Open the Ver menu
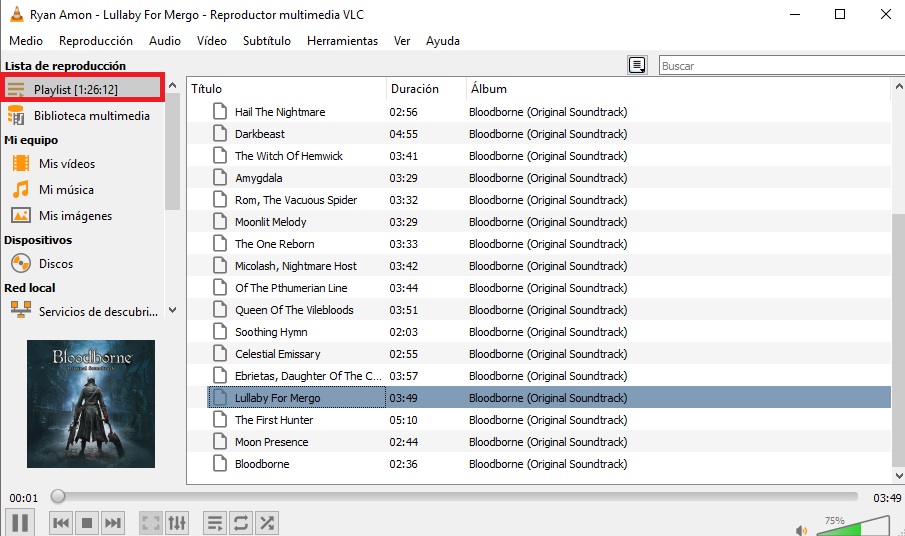 [402, 41]
